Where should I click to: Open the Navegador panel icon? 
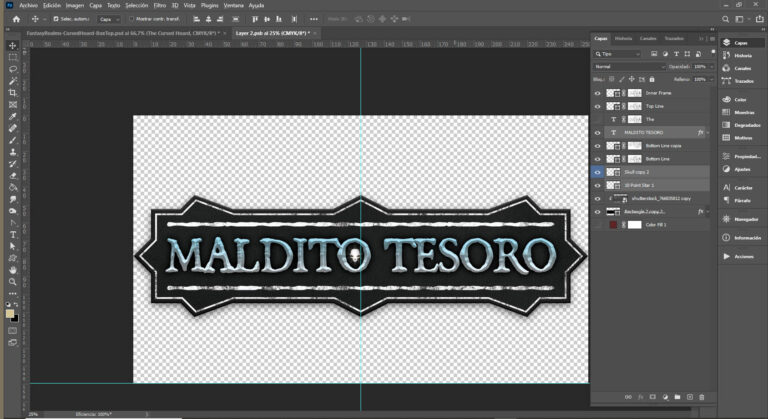coord(742,218)
